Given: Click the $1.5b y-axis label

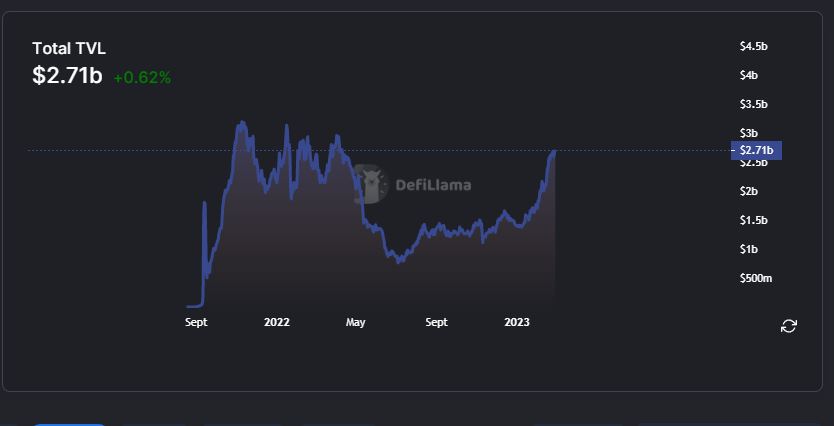Looking at the screenshot, I should pos(754,220).
